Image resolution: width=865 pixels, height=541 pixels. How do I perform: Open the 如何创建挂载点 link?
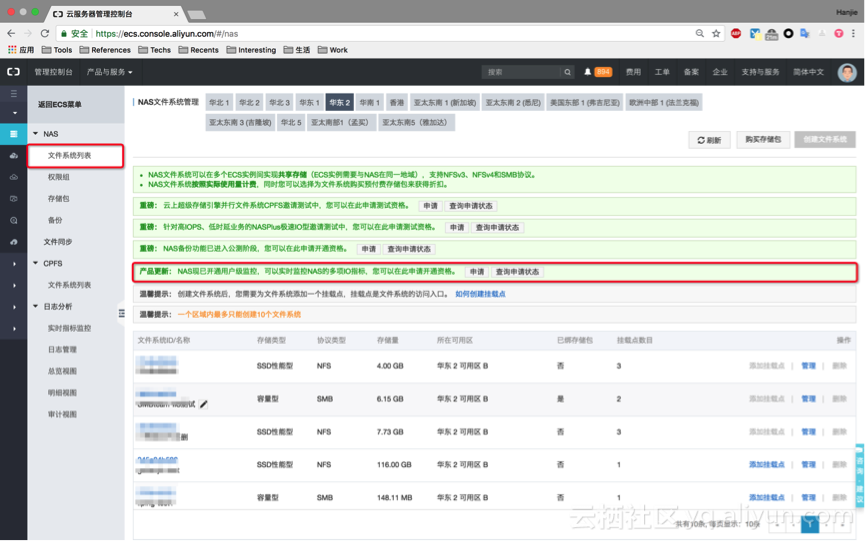480,294
